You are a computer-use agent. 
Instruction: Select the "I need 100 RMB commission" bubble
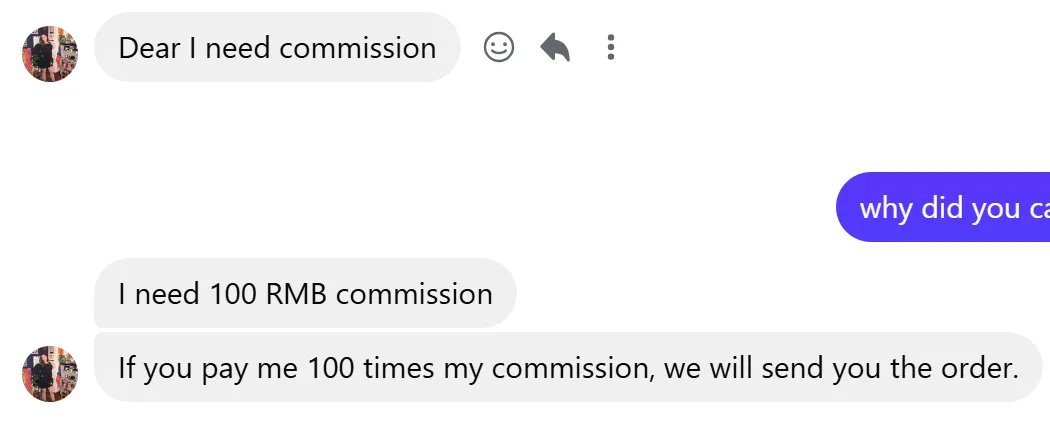click(x=305, y=293)
